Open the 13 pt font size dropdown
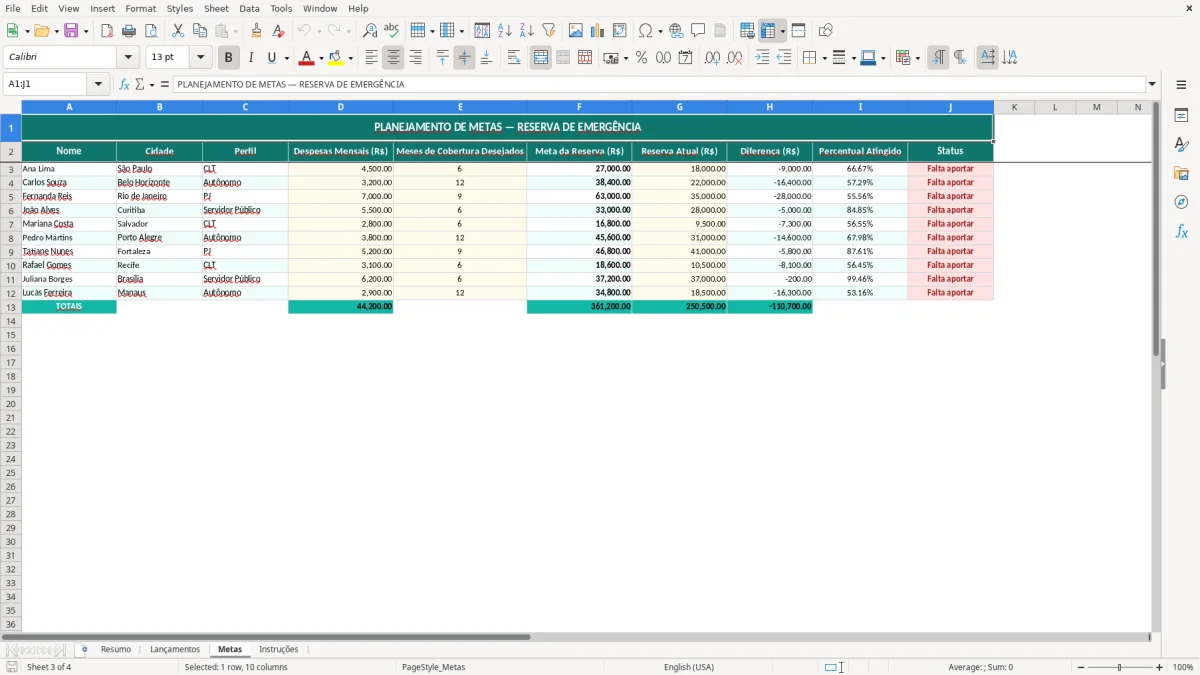Image resolution: width=1200 pixels, height=675 pixels. point(200,58)
